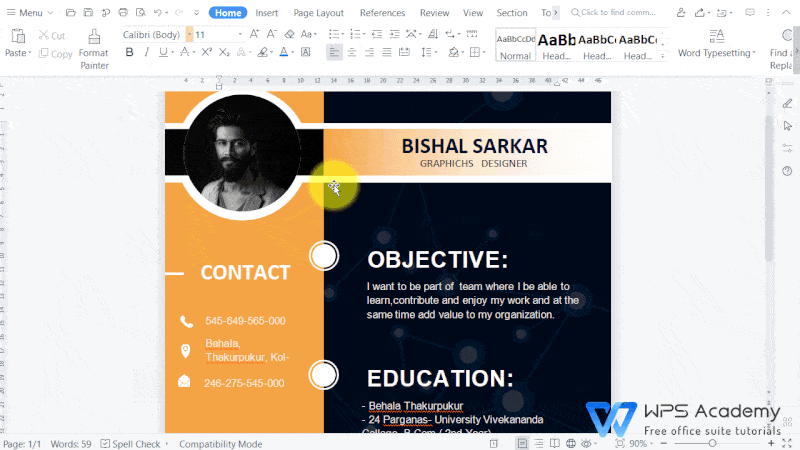Open the Menu button

pos(29,13)
